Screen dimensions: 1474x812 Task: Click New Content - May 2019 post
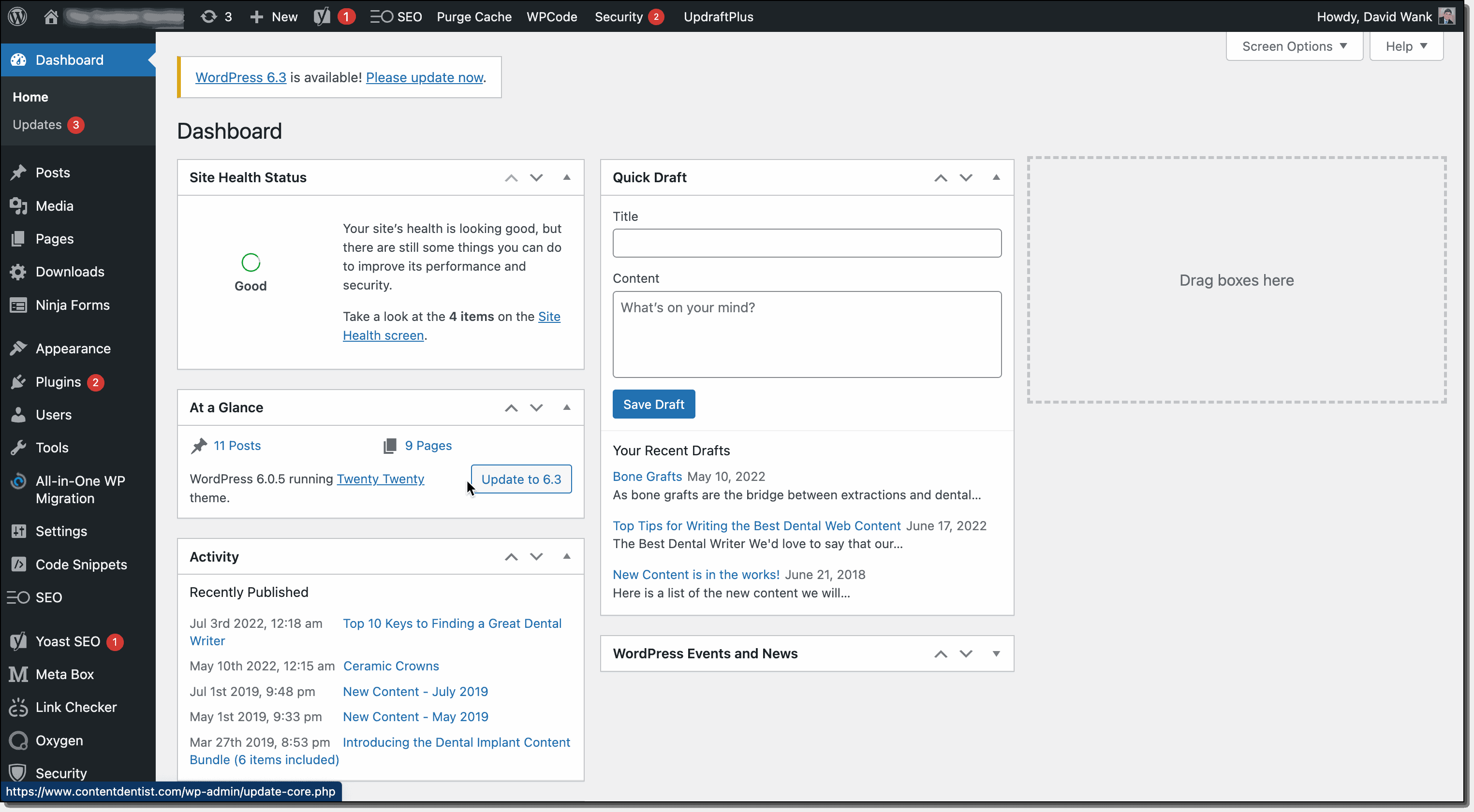point(415,716)
